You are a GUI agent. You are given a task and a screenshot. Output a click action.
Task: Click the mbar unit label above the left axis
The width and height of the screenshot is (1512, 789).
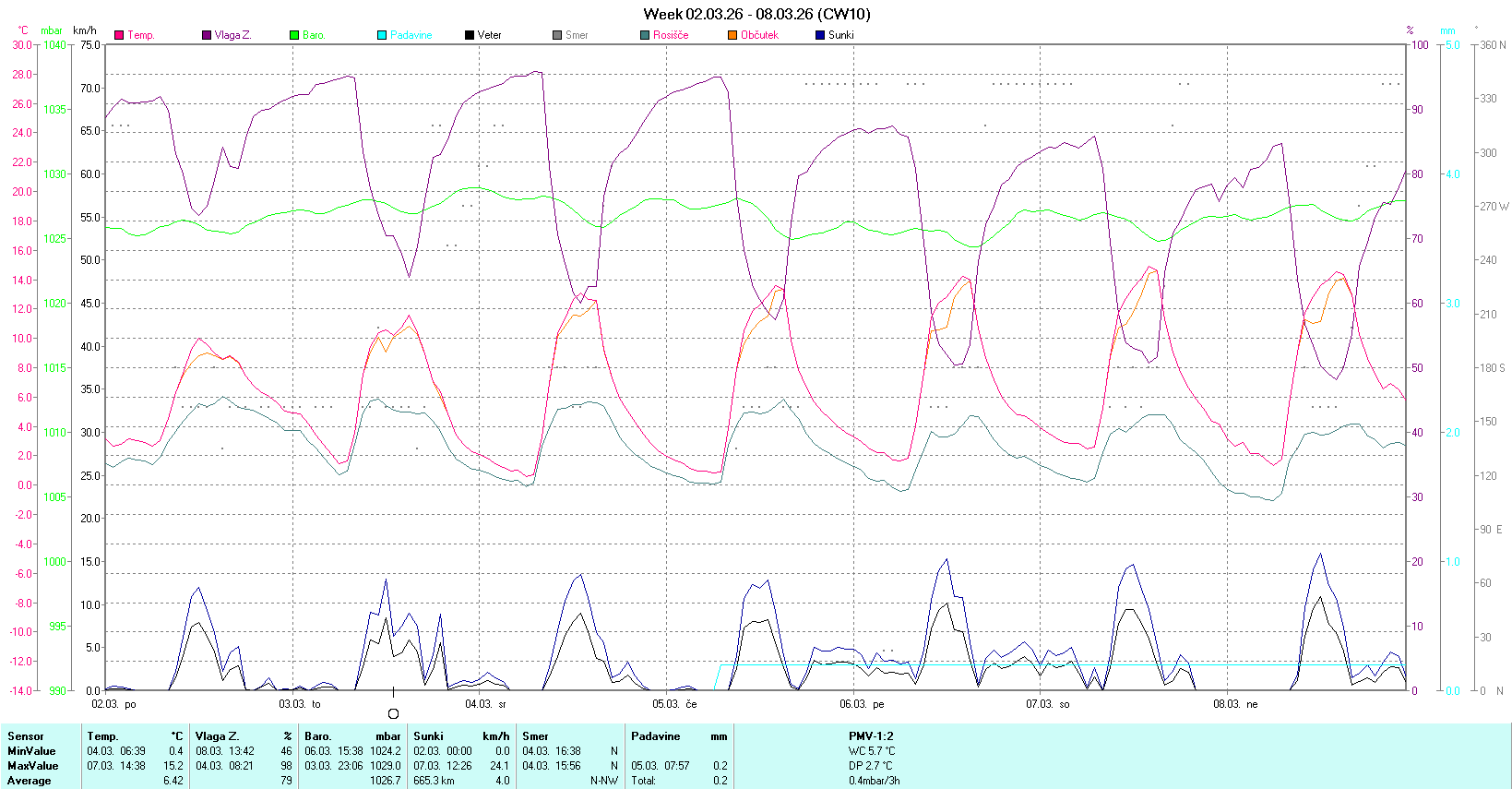pos(52,30)
